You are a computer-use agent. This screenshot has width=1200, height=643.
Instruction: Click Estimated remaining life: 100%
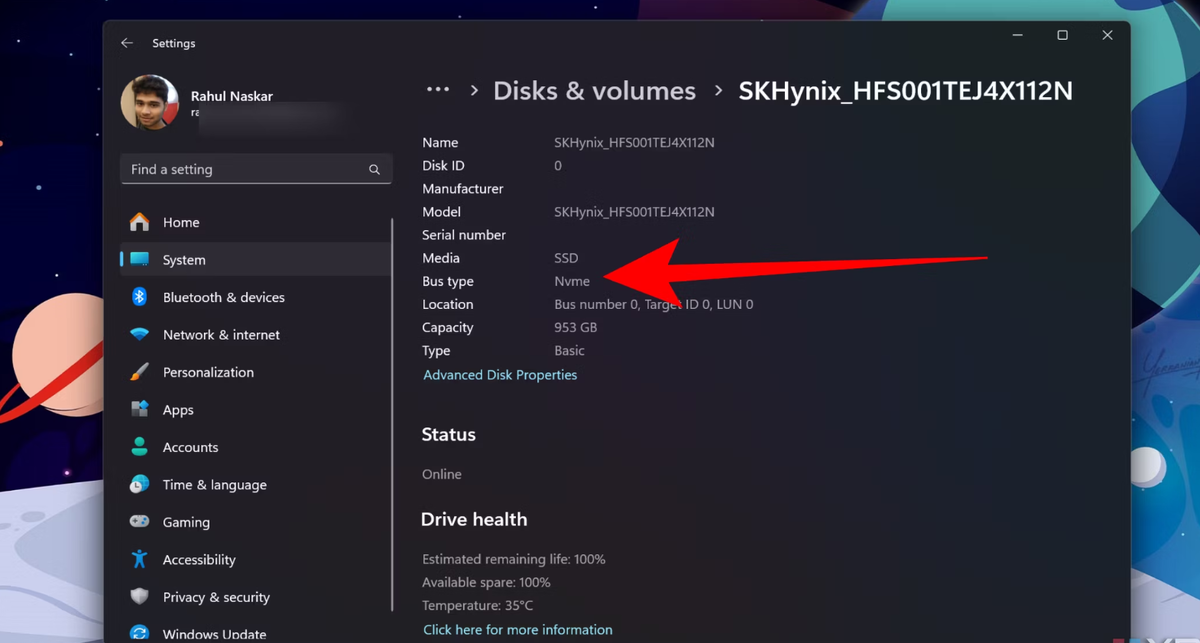point(514,559)
